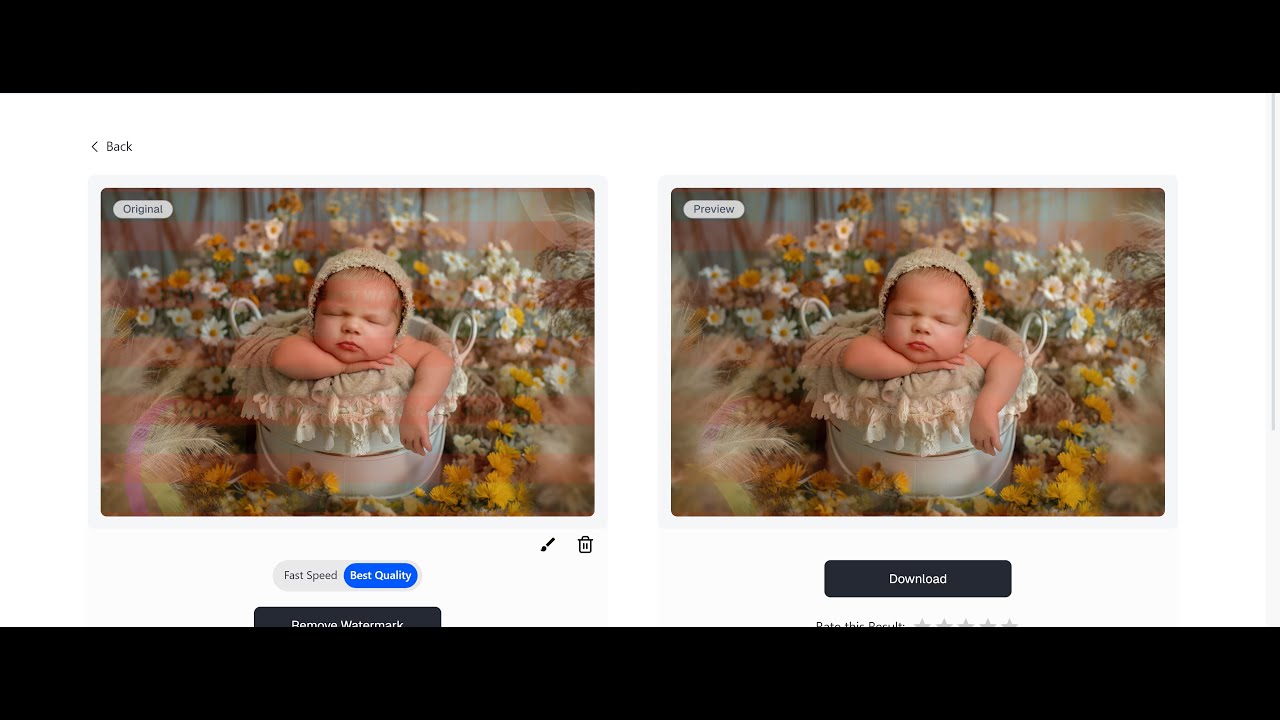
Task: Select the brush edit icon
Action: coord(547,545)
